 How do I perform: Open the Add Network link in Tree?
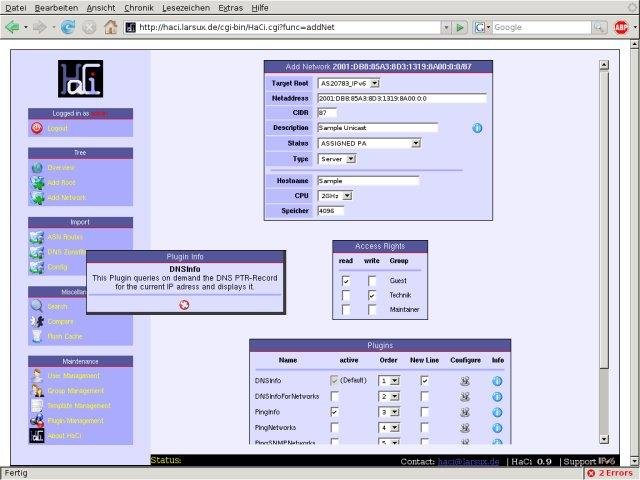(x=66, y=198)
